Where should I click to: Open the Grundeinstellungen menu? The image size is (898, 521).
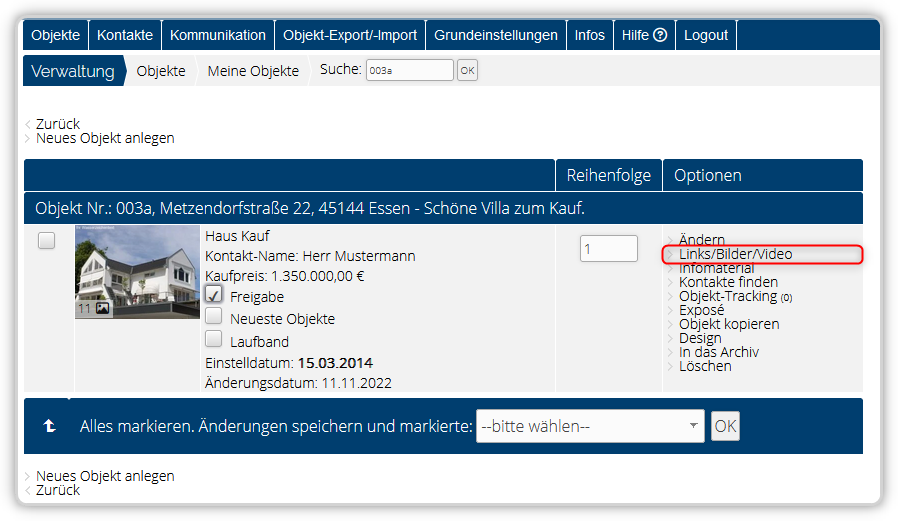tap(495, 35)
